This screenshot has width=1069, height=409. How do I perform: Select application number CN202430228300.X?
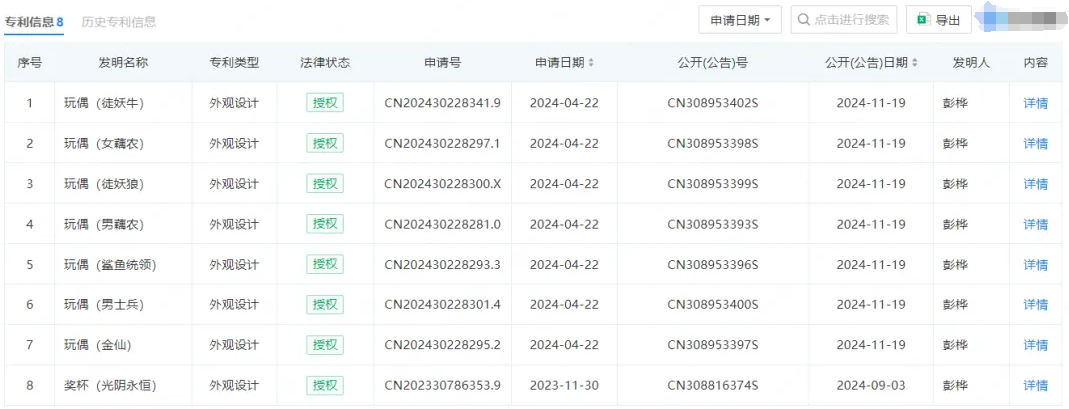click(442, 184)
